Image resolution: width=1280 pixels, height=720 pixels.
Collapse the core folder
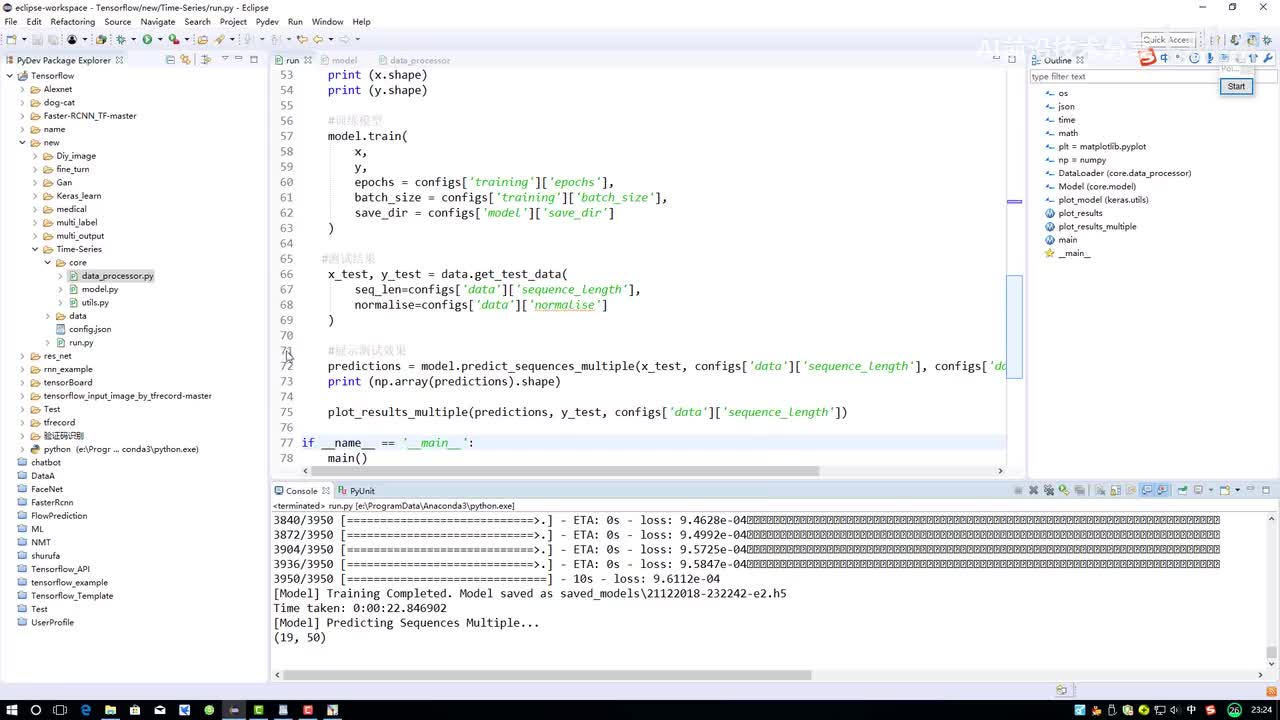click(x=48, y=263)
